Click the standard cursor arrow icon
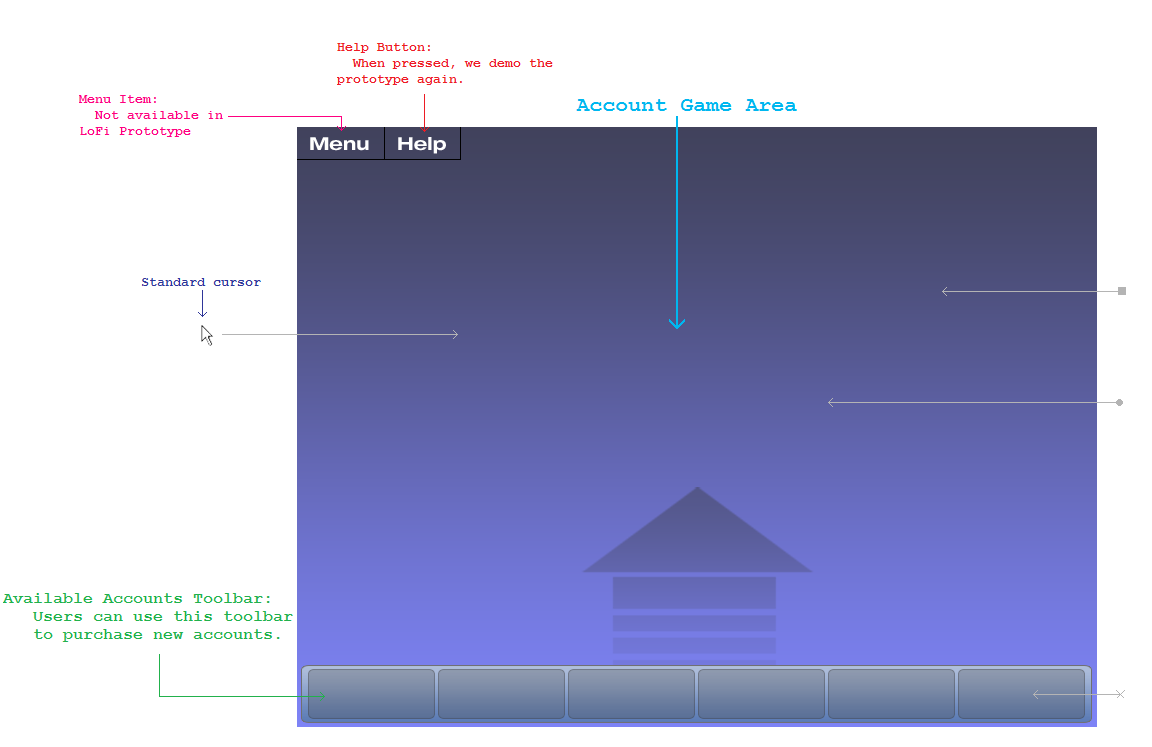Screen dimensions: 1152x747 206,335
